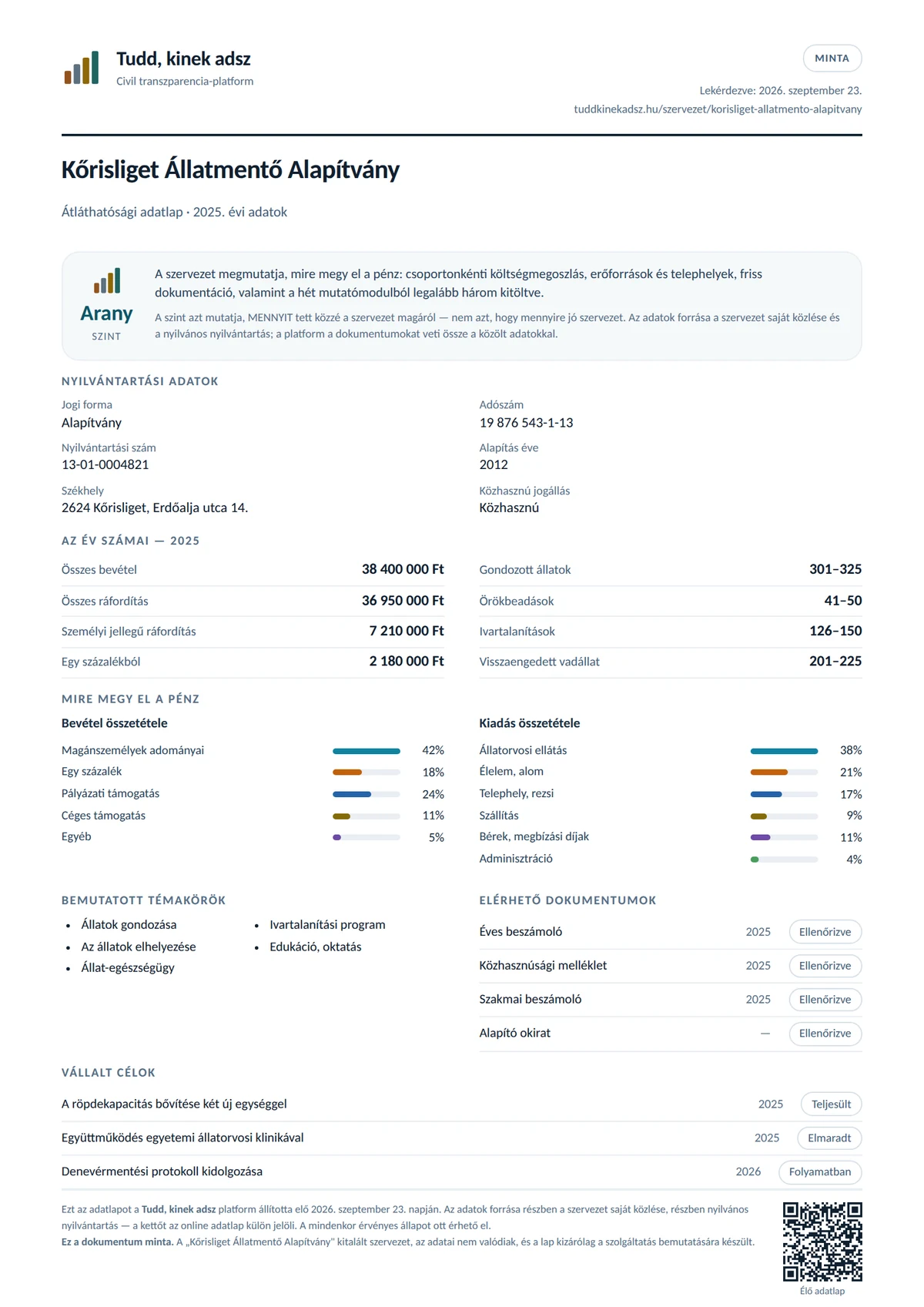Click the Magánszemélyek adományai 42% bar
The image size is (924, 1307).
(x=367, y=751)
